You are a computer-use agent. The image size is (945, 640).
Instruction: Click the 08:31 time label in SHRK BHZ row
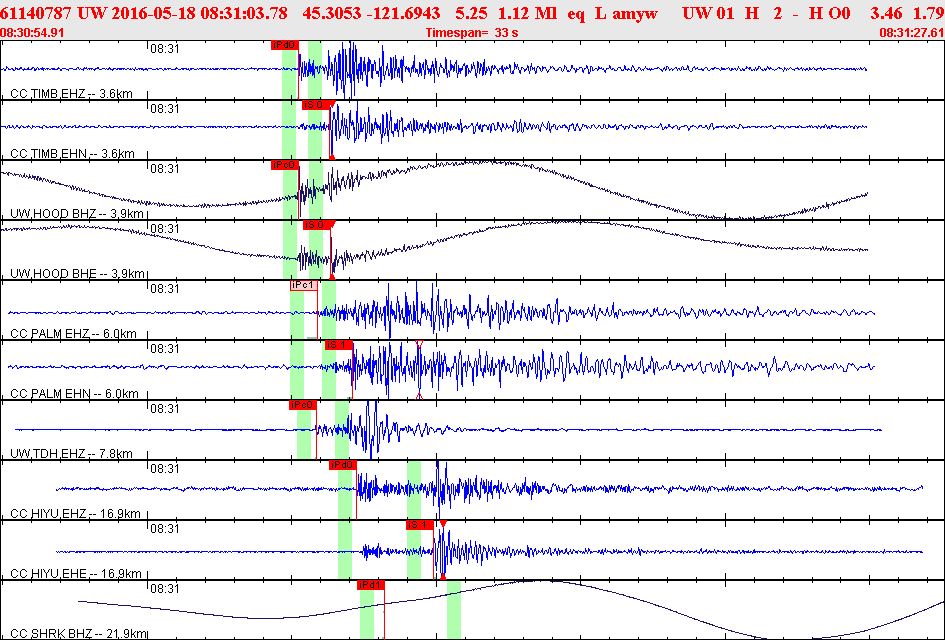(x=165, y=588)
